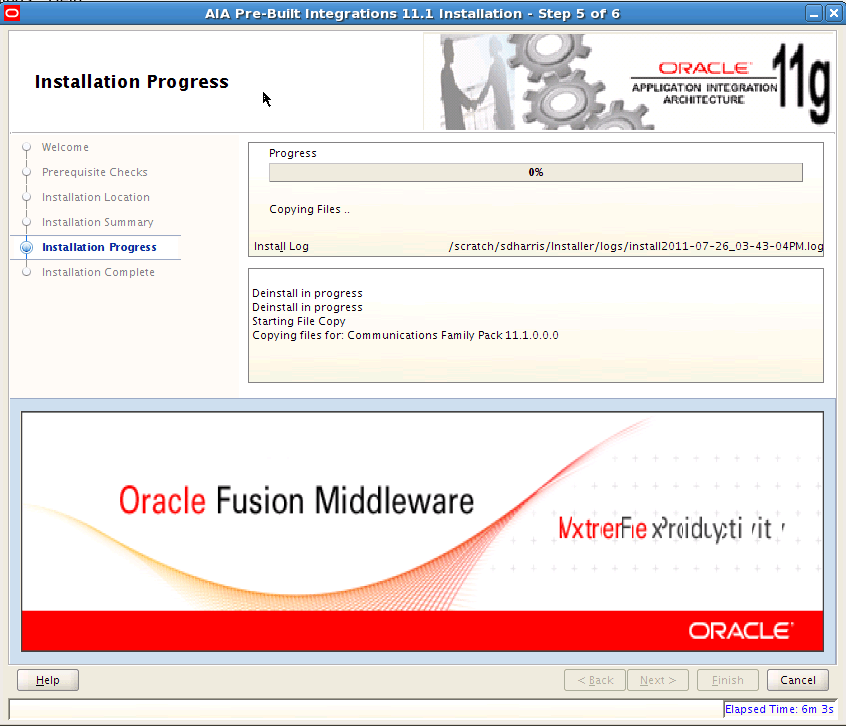This screenshot has width=846, height=727.
Task: Click the Installation Progress step indicator bullet
Action: coord(26,247)
